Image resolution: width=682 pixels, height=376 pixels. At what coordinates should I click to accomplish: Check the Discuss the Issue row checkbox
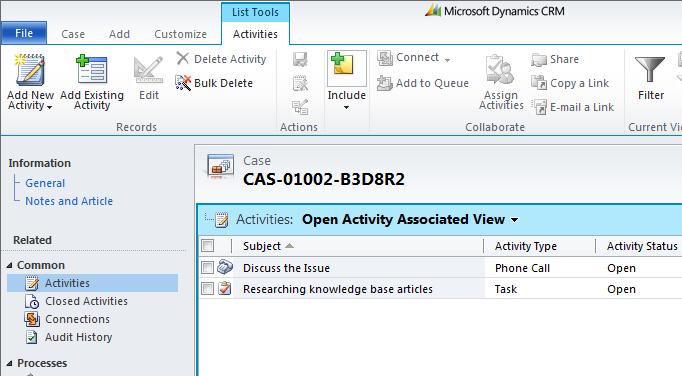click(208, 267)
